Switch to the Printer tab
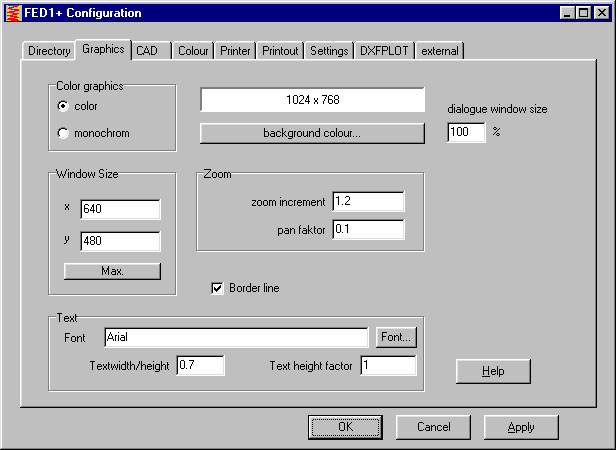Image resolution: width=616 pixels, height=450 pixels. (235, 51)
